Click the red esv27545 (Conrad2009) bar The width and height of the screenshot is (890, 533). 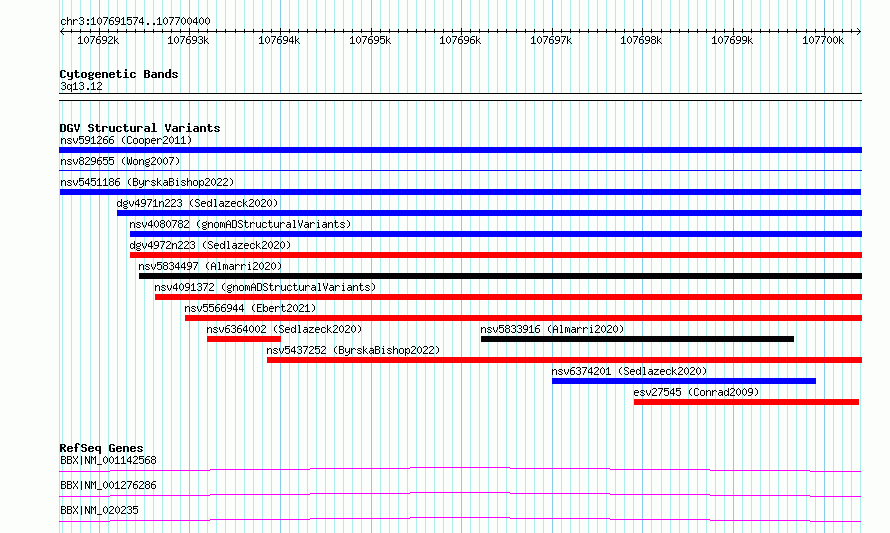click(746, 402)
